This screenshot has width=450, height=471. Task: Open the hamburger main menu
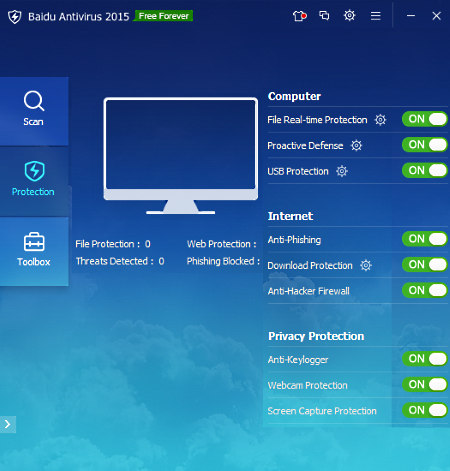(375, 16)
